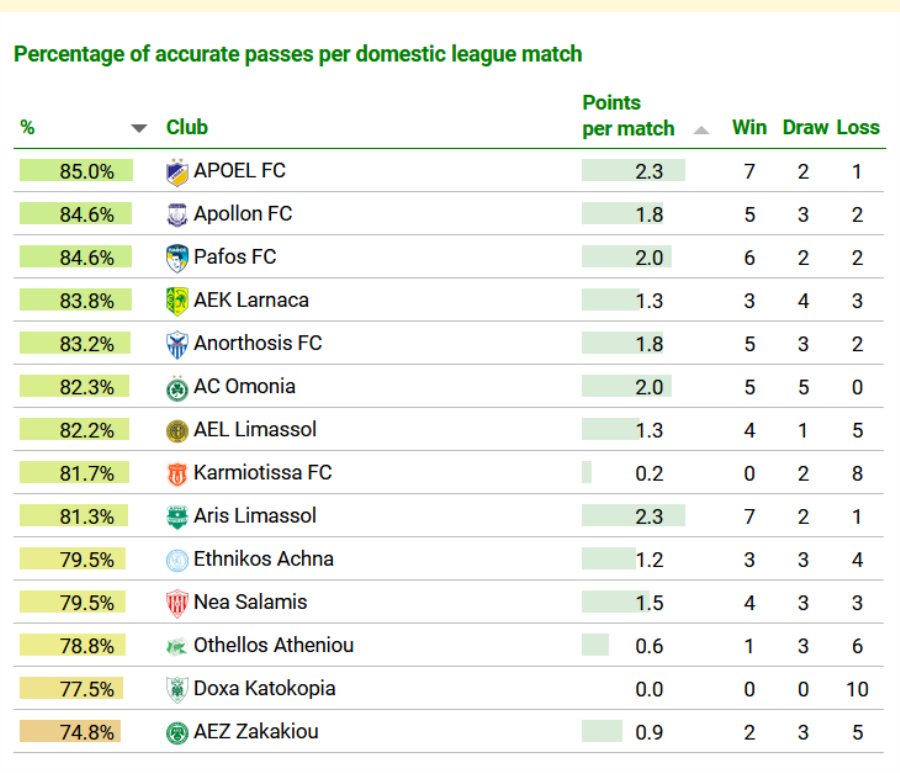
Task: Click the APOEL FC club crest icon
Action: point(177,172)
